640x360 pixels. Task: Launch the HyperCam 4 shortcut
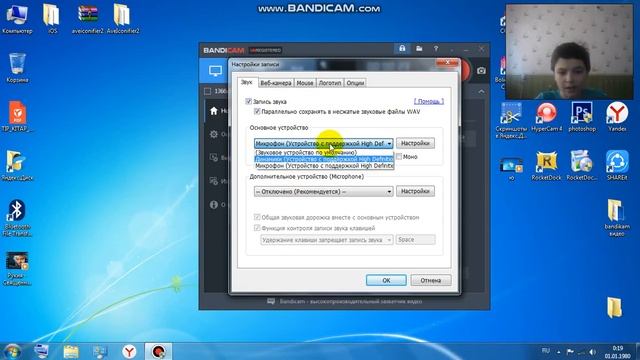(x=547, y=117)
